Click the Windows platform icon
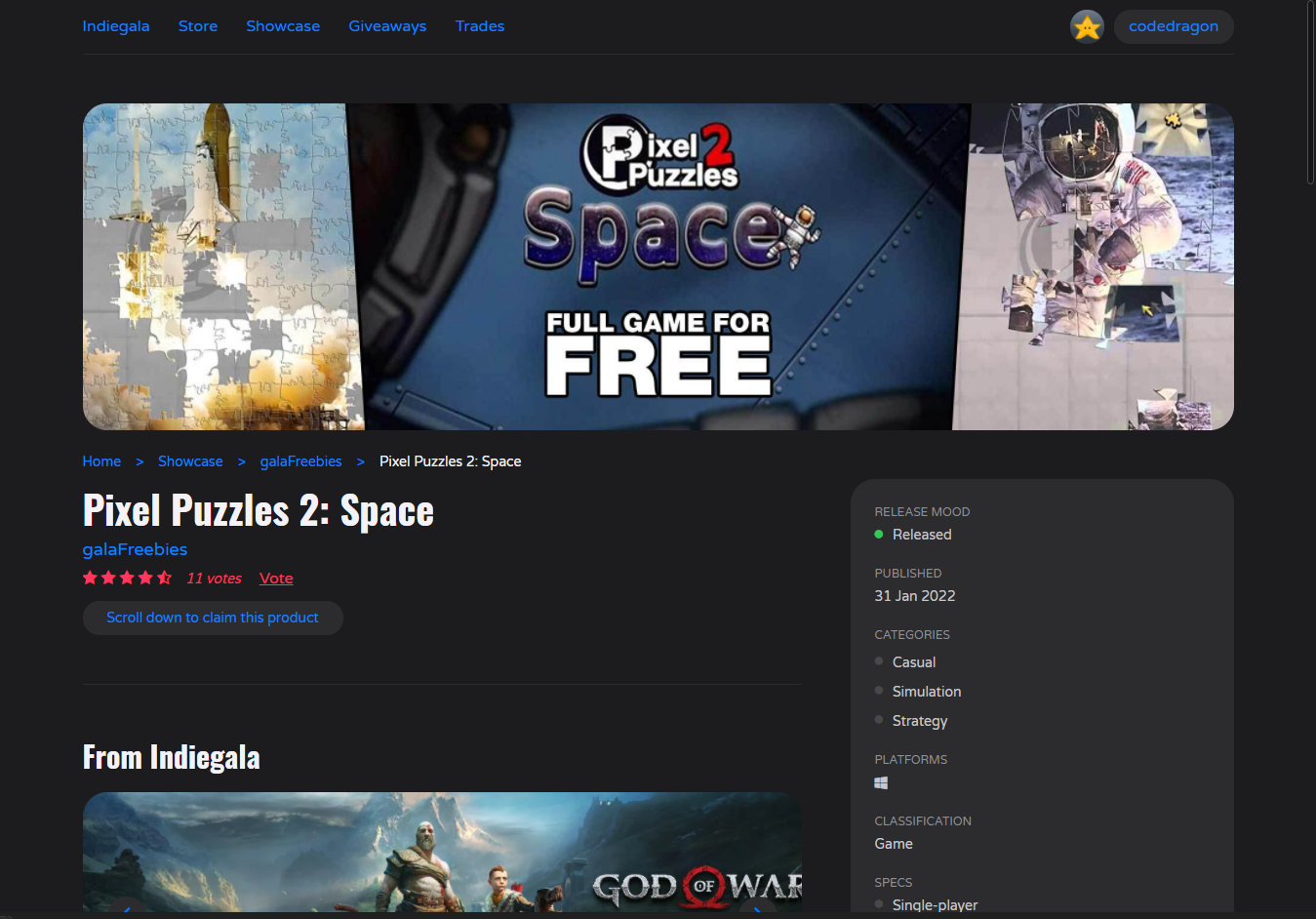The height and width of the screenshot is (919, 1316). [x=881, y=782]
